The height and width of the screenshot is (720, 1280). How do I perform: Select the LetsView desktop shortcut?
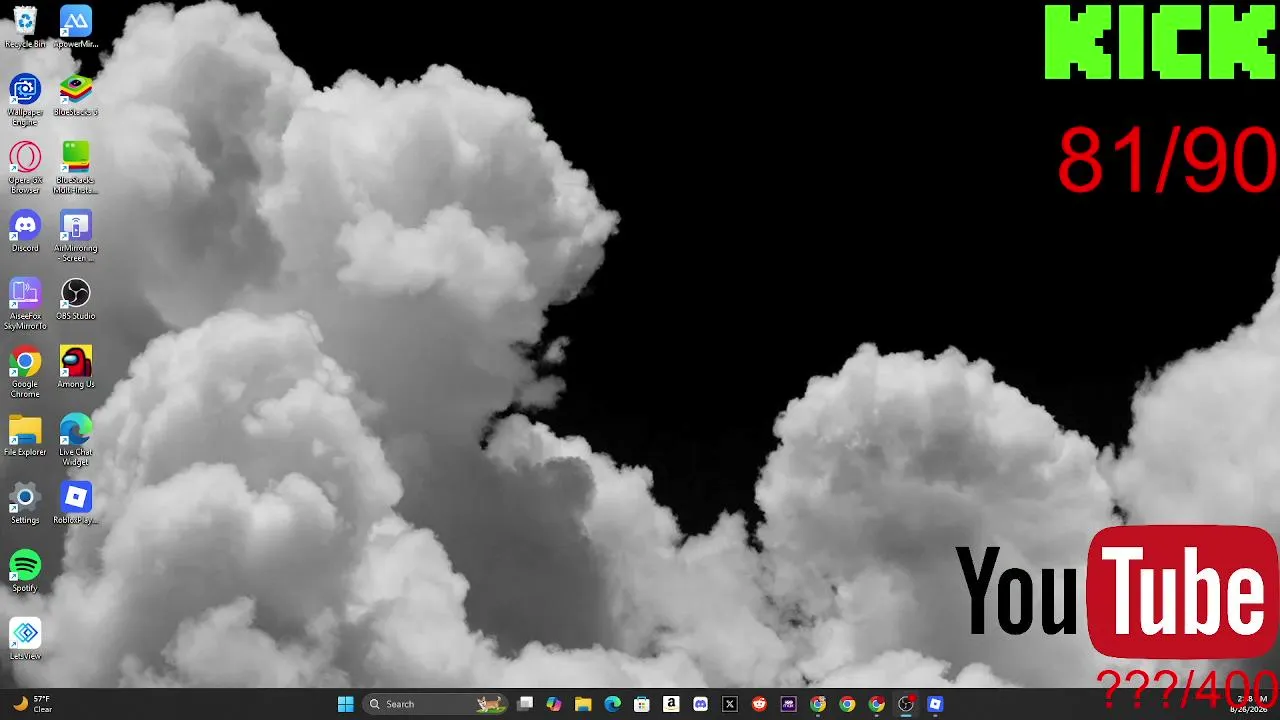click(x=25, y=639)
